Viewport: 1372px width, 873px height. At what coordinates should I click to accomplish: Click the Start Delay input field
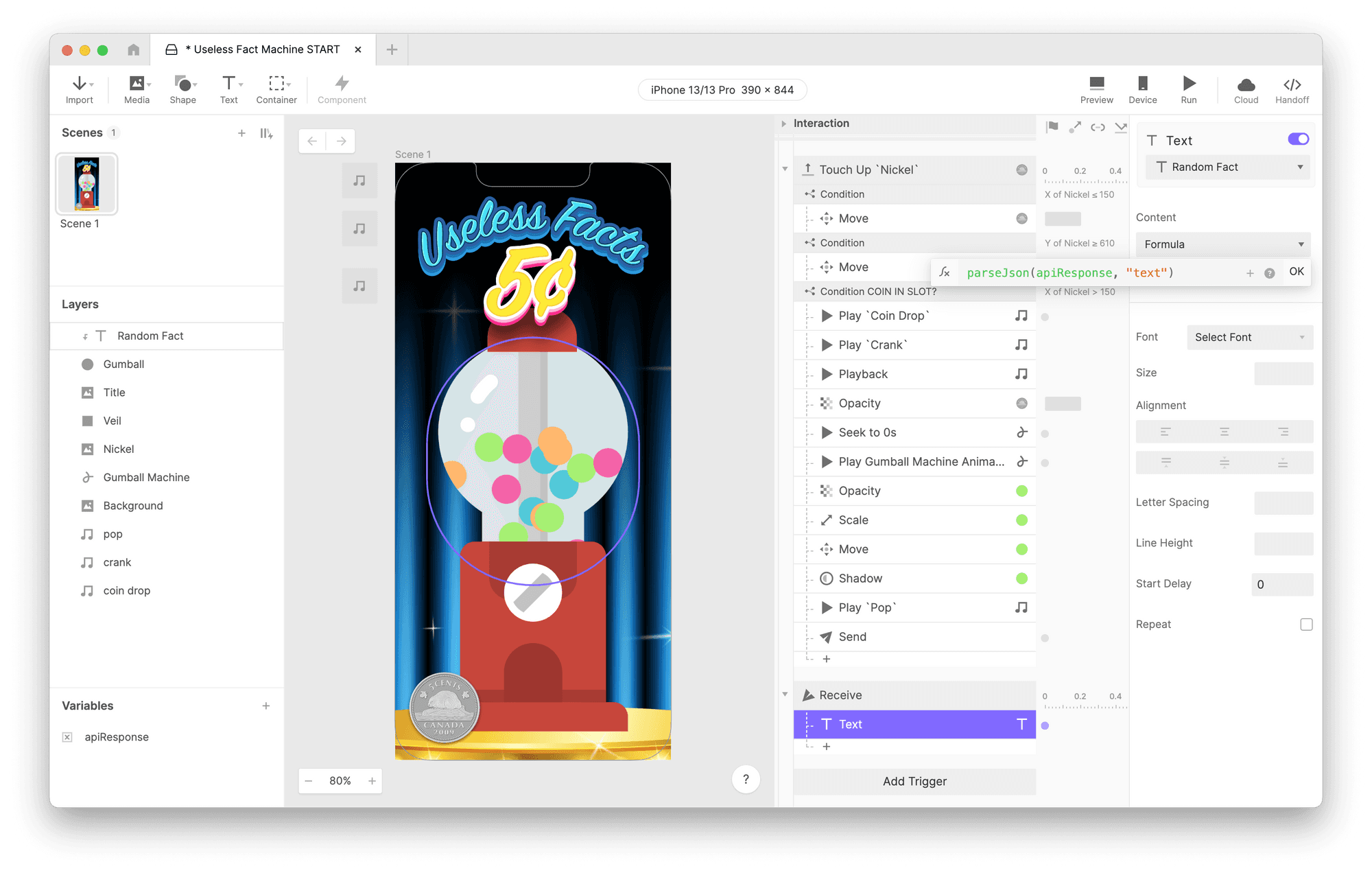[x=1282, y=584]
